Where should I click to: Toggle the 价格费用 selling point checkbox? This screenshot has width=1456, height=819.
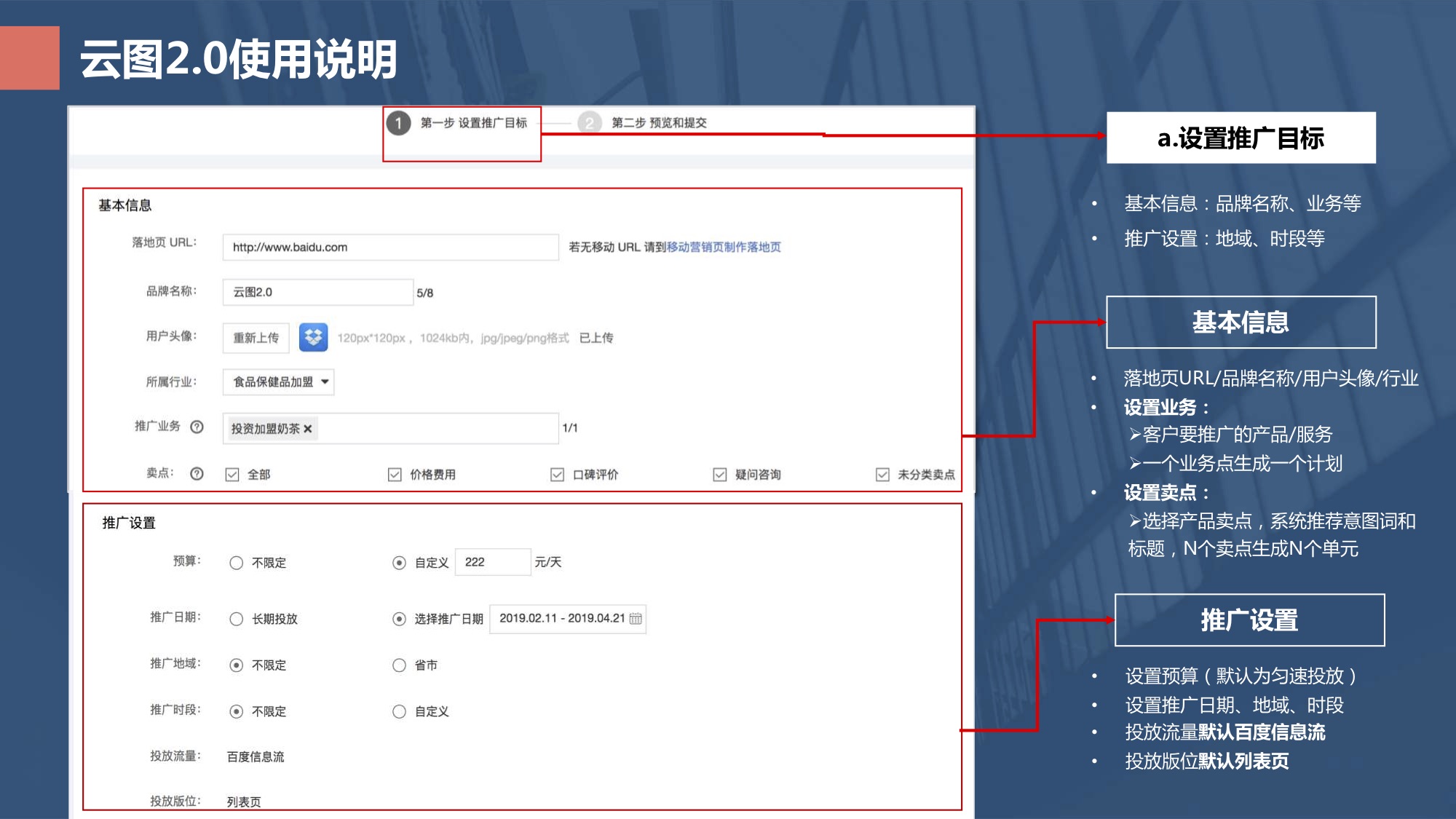click(395, 475)
